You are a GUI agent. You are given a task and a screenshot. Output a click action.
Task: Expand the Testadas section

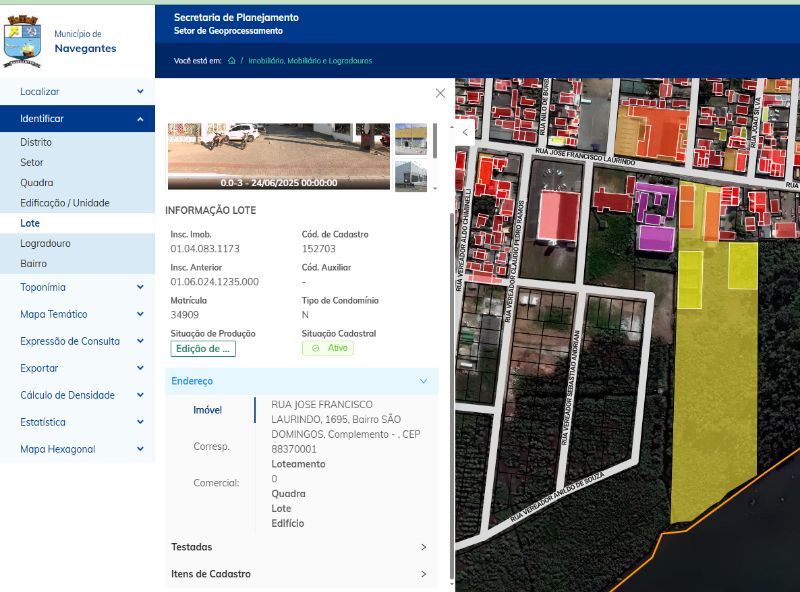tap(302, 547)
